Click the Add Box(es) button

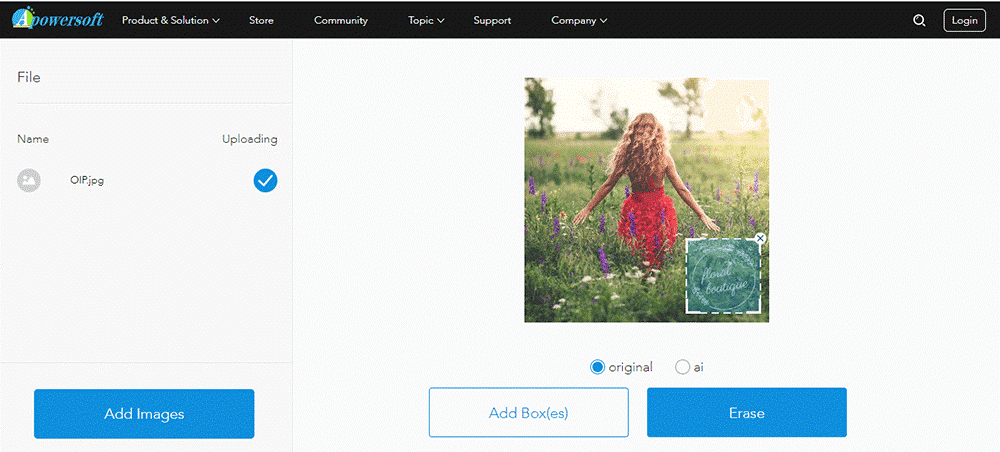pos(528,413)
